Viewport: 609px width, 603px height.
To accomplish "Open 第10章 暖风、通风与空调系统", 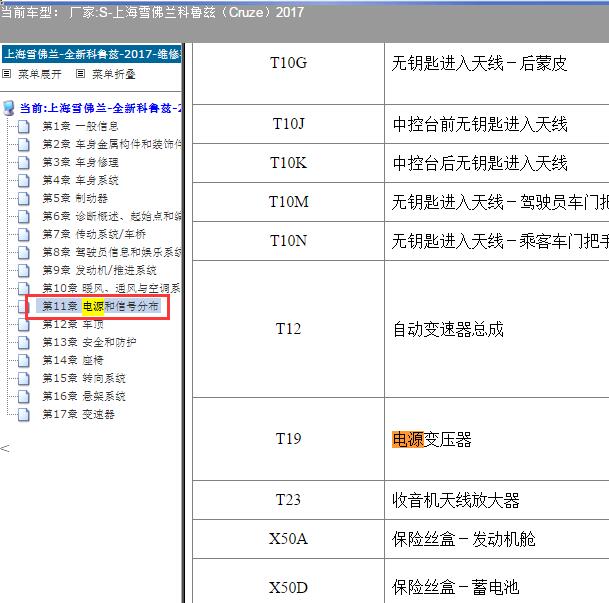I will 112,288.
